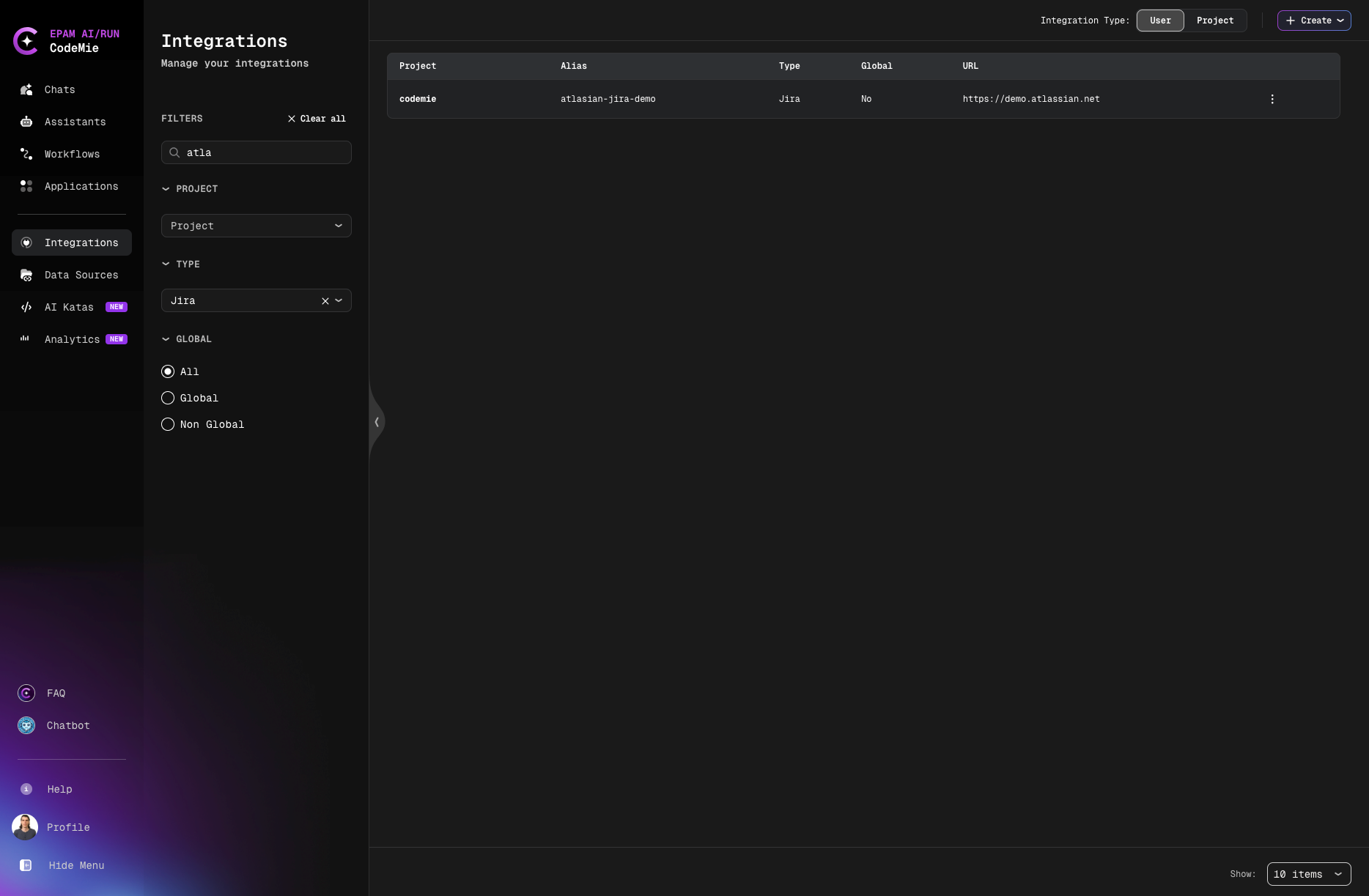Open the Data Sources panel
The height and width of the screenshot is (896, 1369).
point(81,275)
